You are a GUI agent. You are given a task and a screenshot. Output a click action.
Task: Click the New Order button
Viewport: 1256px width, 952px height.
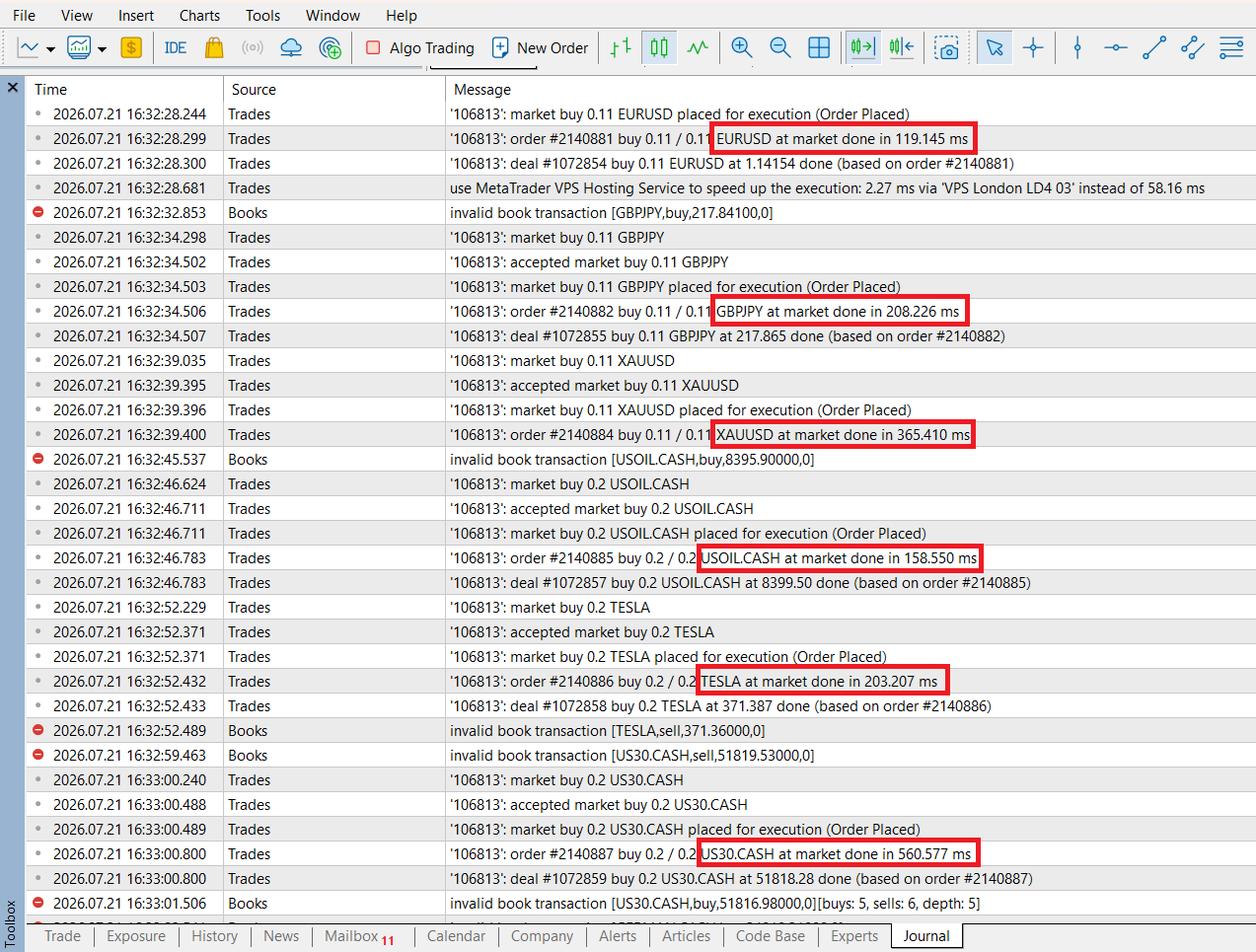pos(541,47)
